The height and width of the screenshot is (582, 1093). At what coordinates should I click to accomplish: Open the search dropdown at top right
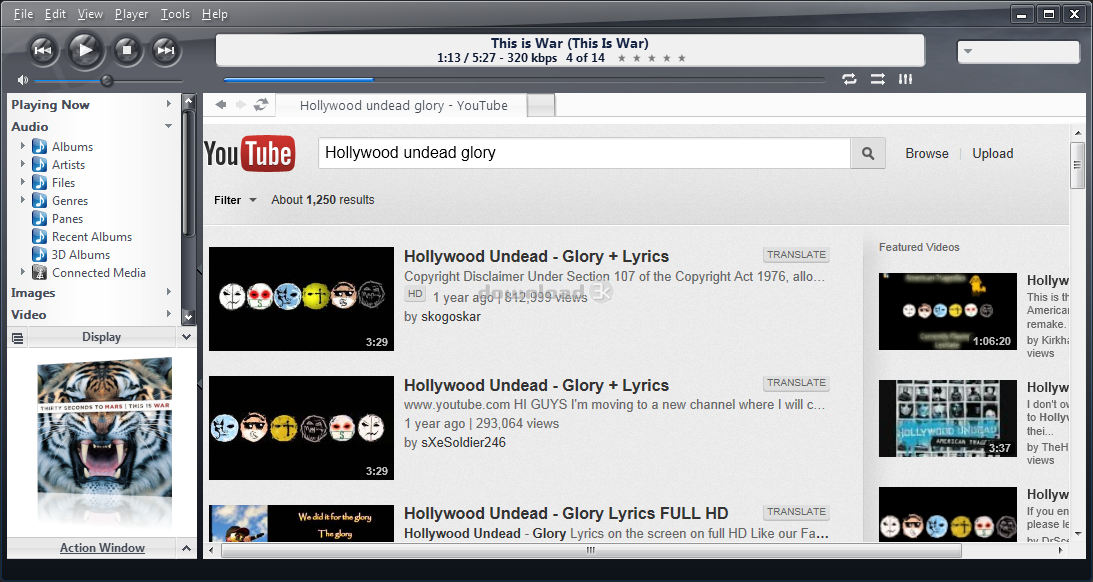coord(968,51)
